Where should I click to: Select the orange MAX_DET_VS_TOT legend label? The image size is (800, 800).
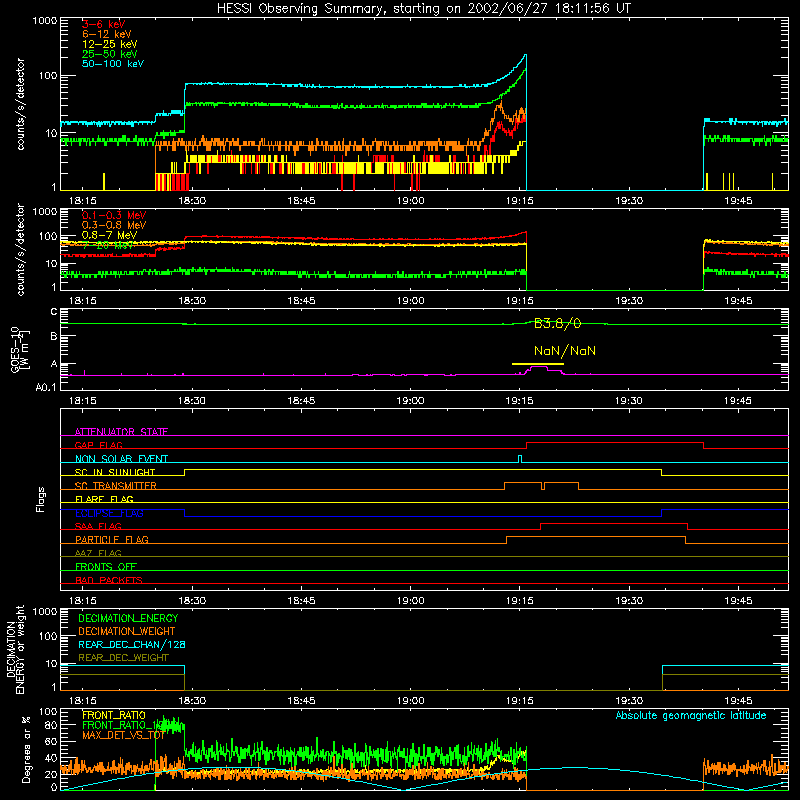(123, 735)
